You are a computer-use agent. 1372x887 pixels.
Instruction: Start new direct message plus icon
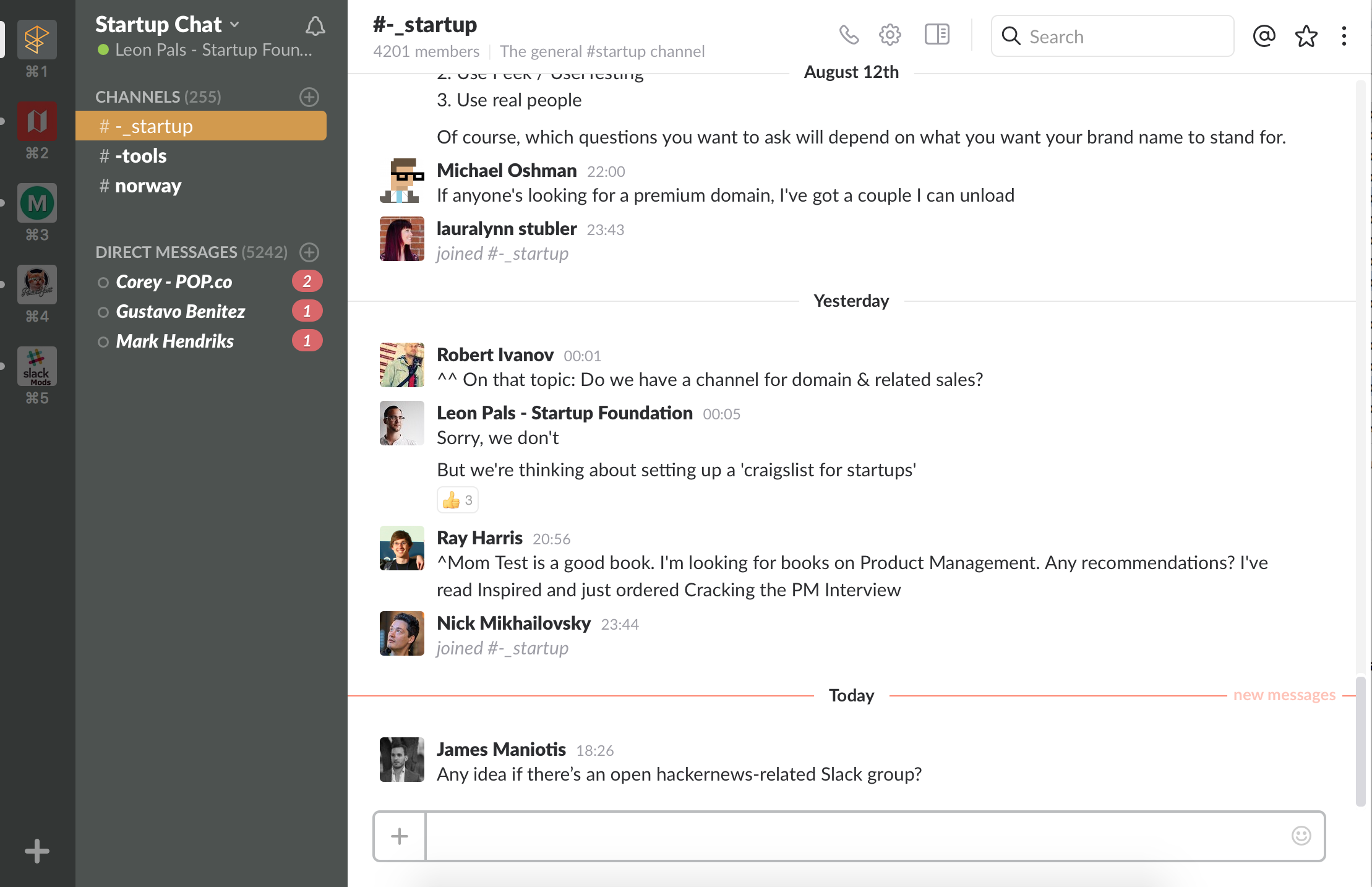click(x=309, y=252)
